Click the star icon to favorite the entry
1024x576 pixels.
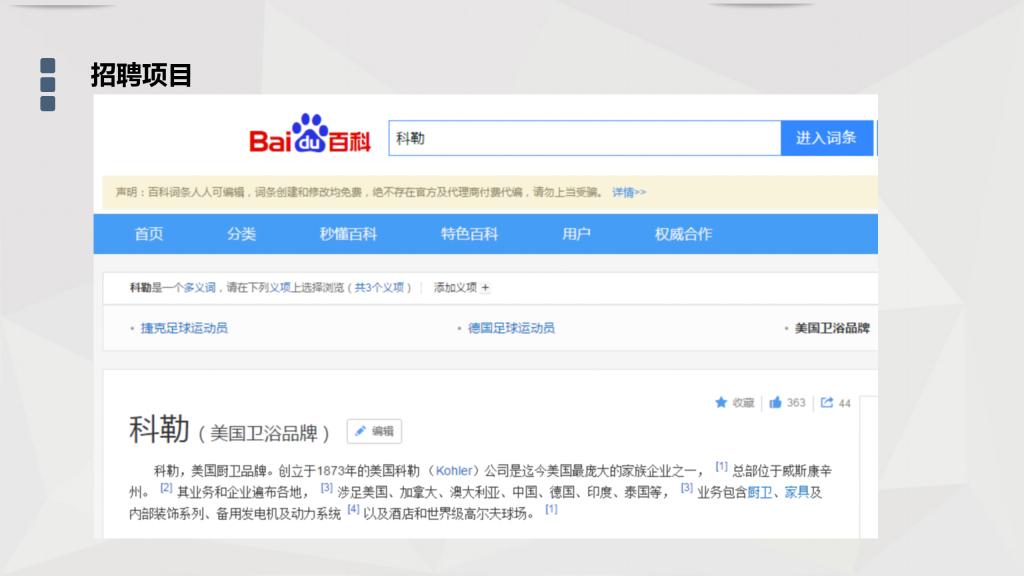point(721,403)
